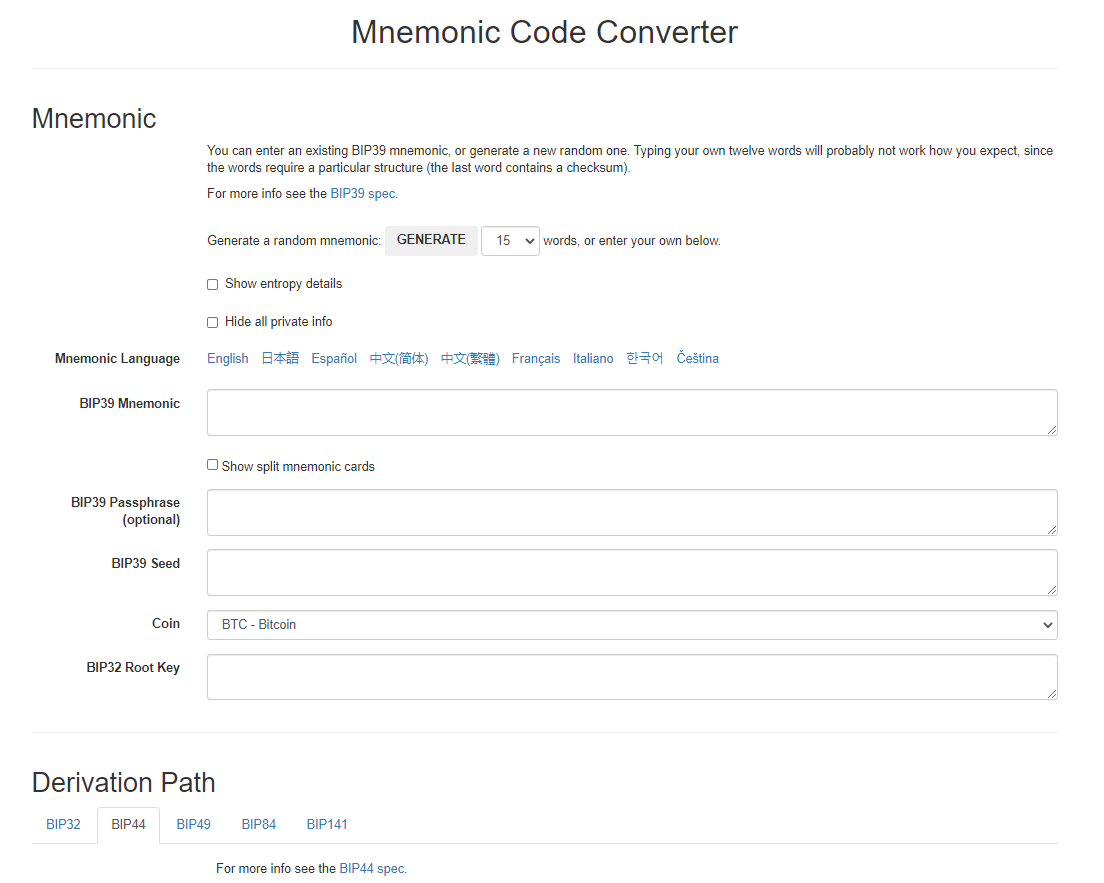
Task: Select Čeština mnemonic language
Action: pos(698,358)
